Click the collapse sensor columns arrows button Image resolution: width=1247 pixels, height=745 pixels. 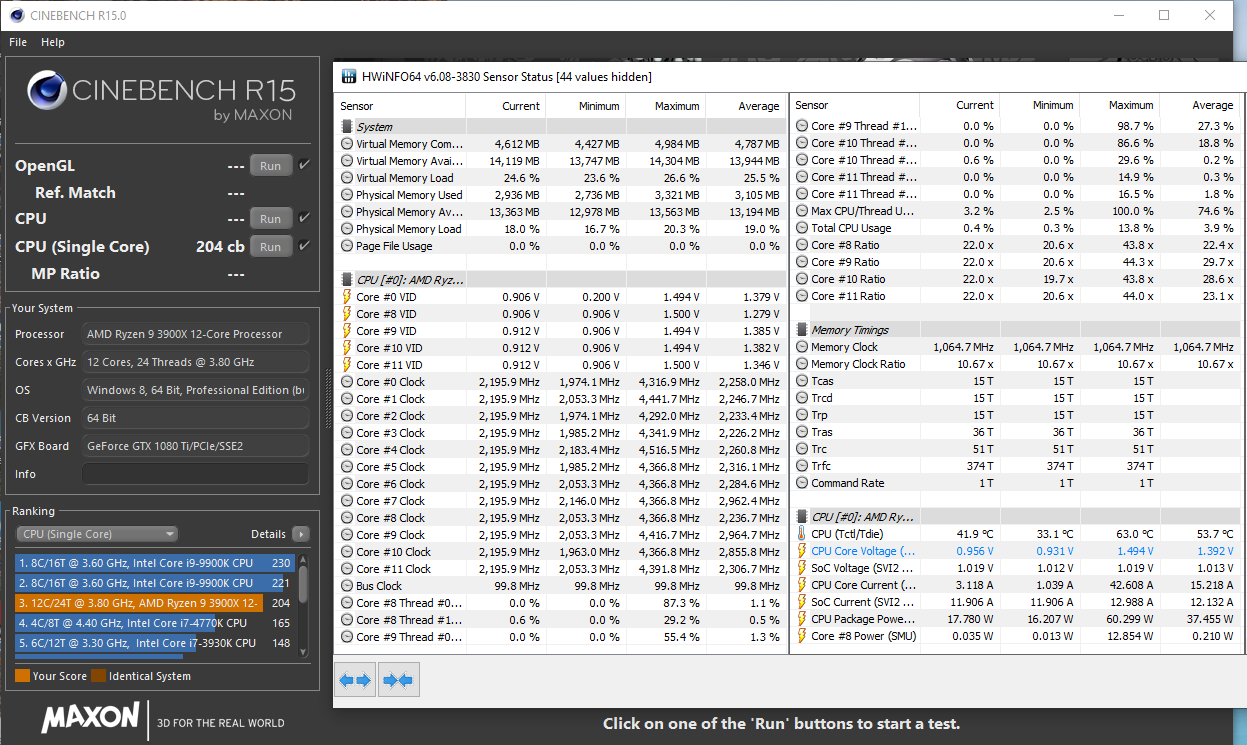tap(398, 680)
